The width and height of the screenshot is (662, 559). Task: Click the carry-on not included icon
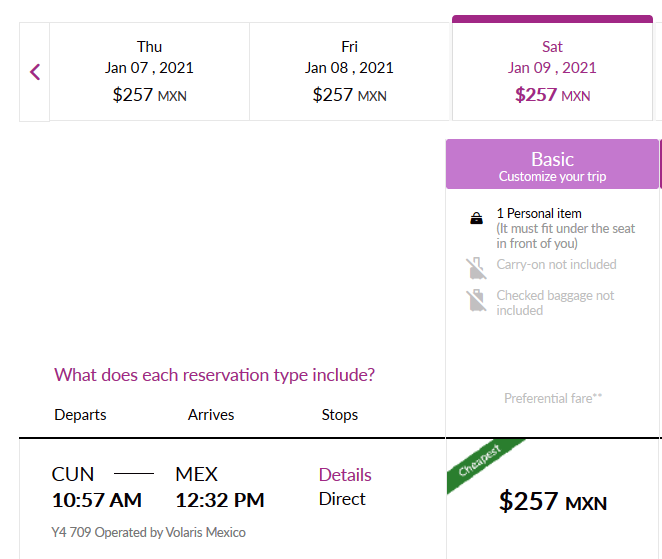(x=476, y=268)
